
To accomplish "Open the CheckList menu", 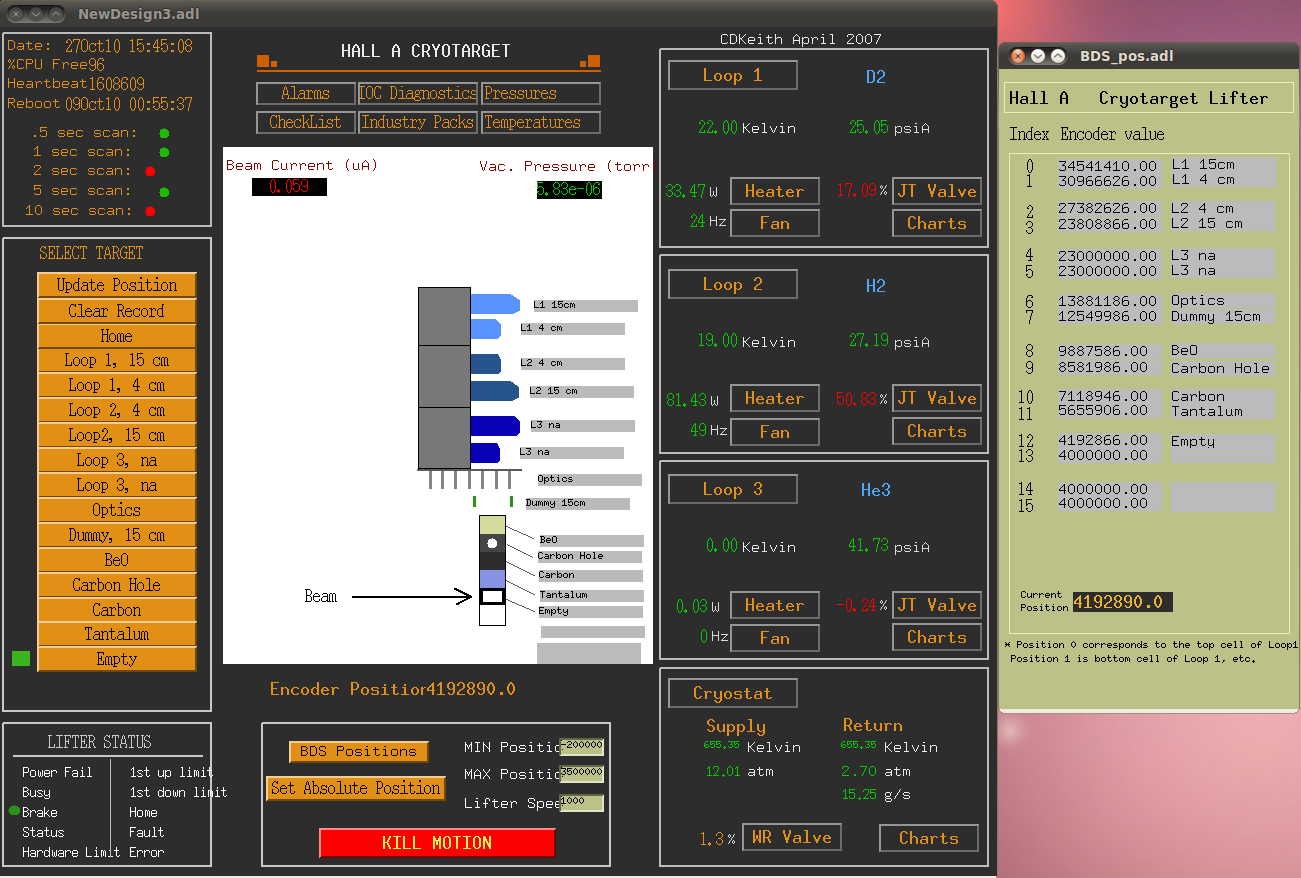I will pos(306,122).
